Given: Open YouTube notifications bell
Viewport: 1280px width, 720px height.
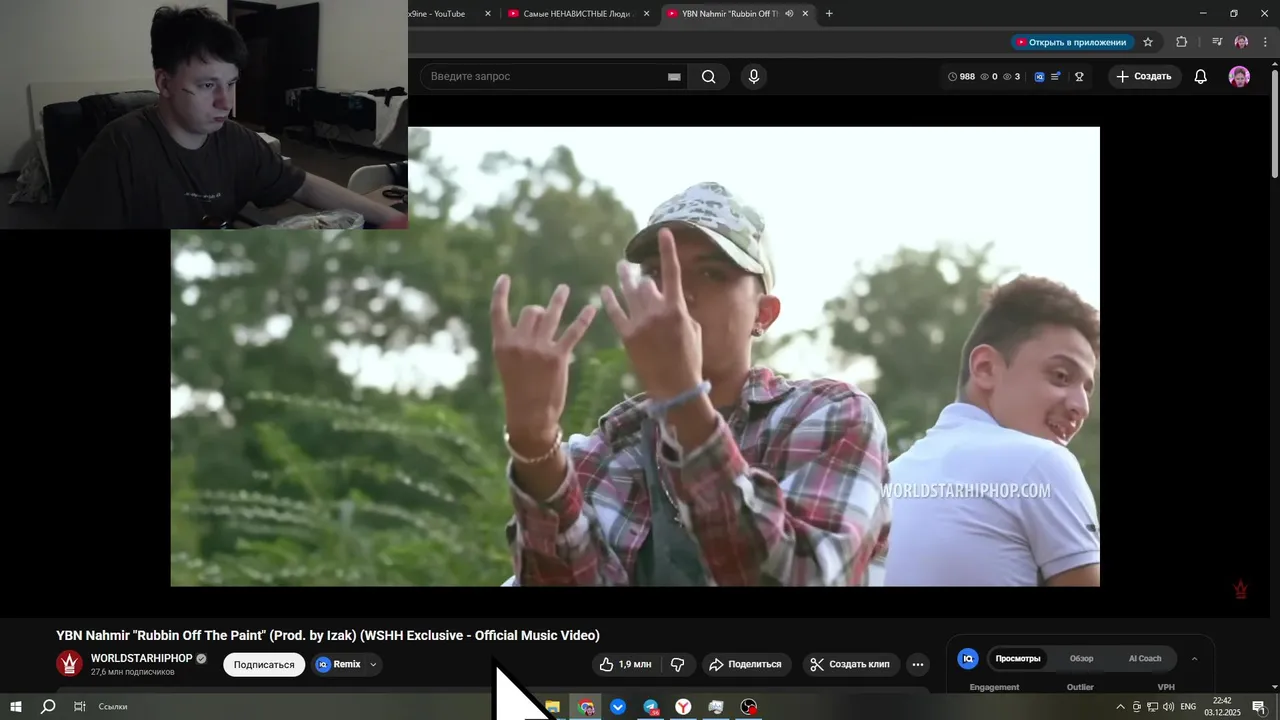Looking at the screenshot, I should [x=1200, y=77].
